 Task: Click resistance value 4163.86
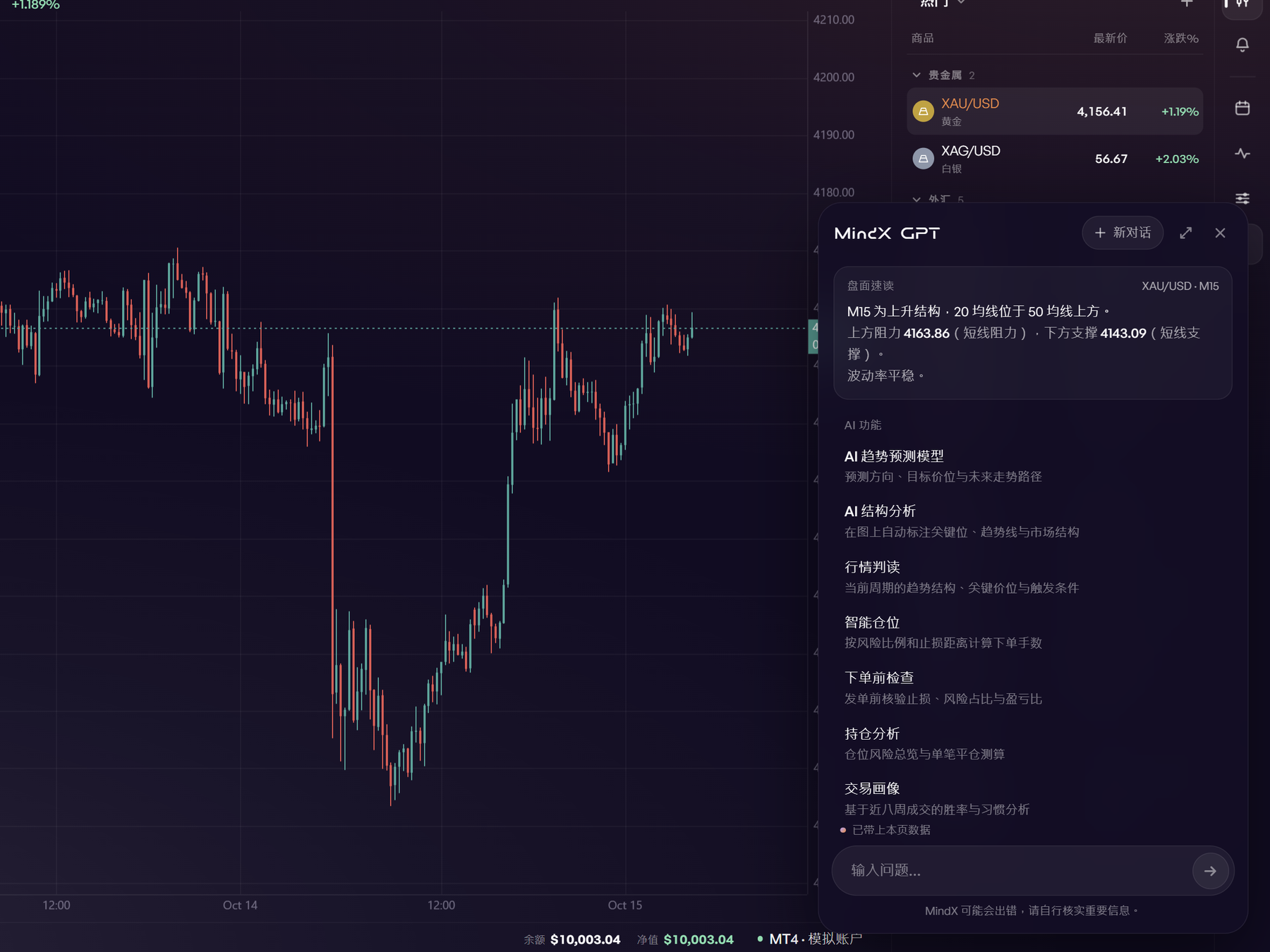(x=926, y=333)
